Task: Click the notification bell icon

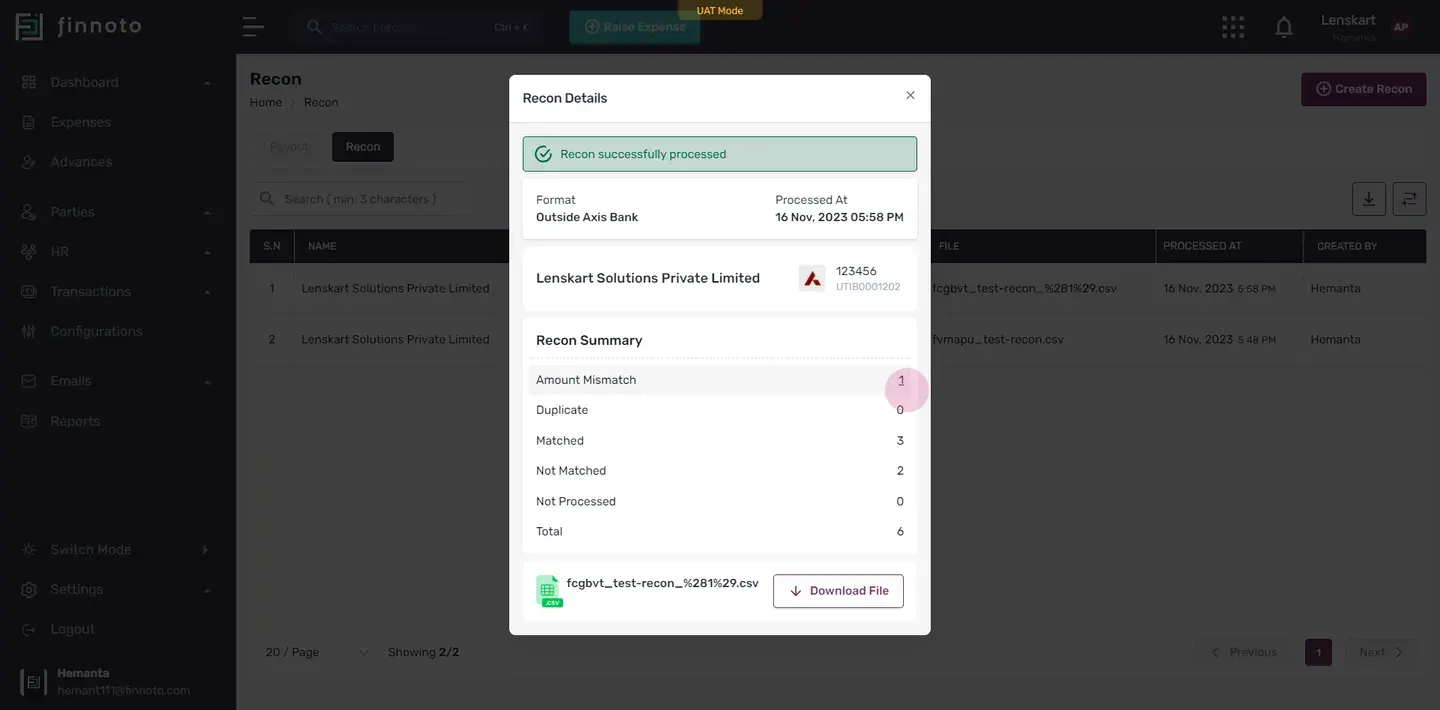Action: 1284,27
